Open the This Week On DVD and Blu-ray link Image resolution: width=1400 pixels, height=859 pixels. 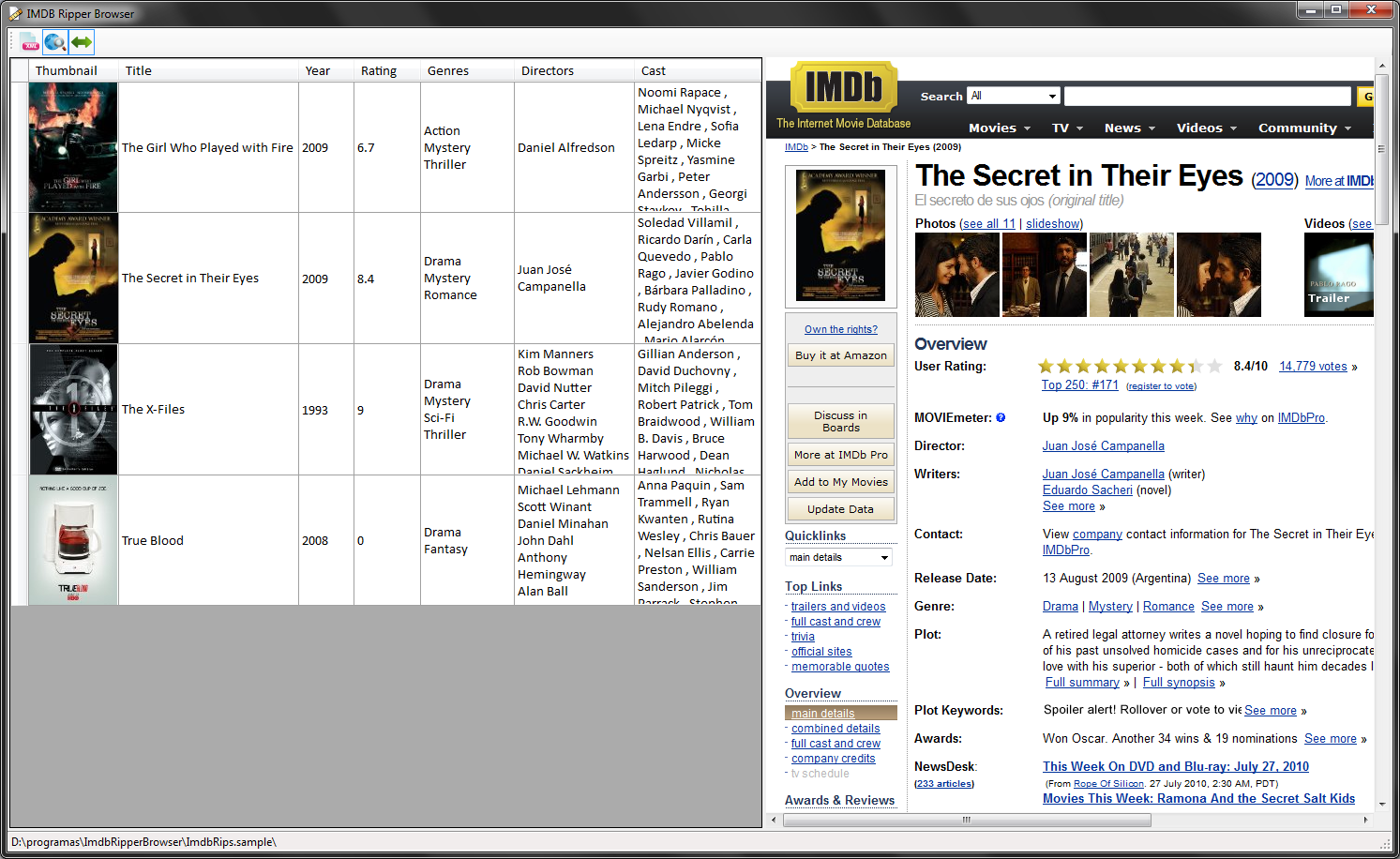tap(1176, 767)
